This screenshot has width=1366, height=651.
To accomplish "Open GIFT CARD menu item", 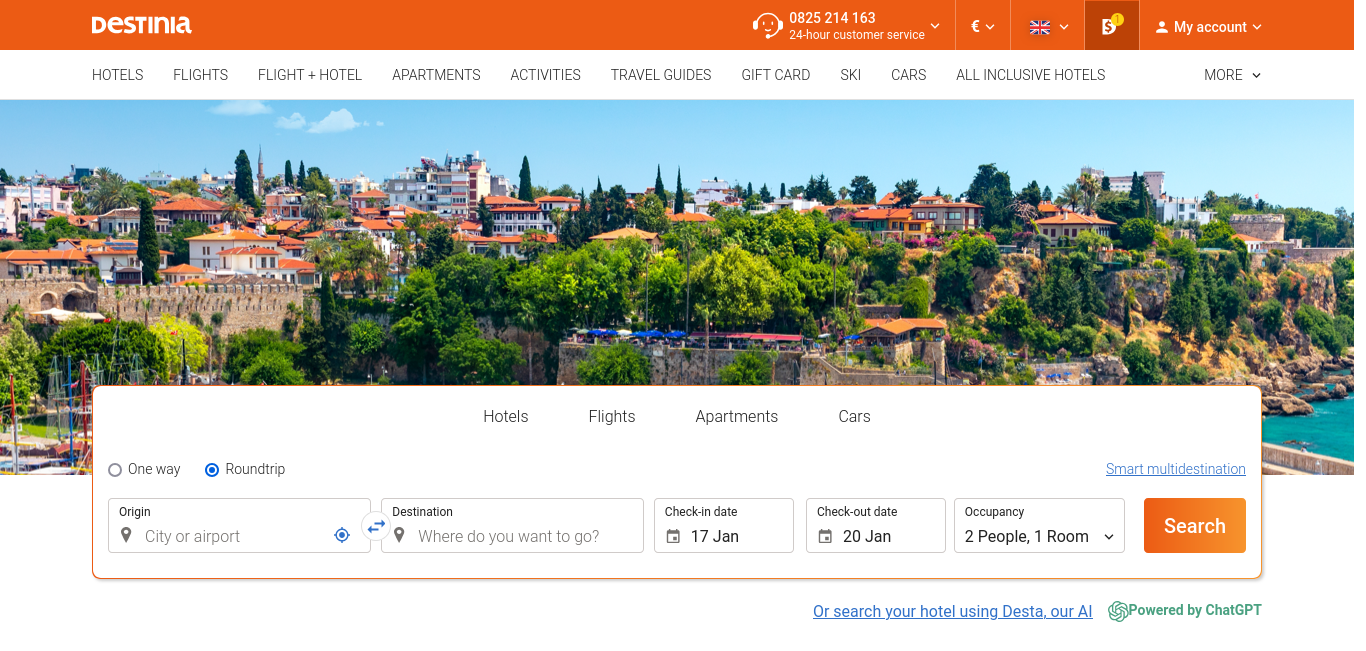I will (x=776, y=75).
